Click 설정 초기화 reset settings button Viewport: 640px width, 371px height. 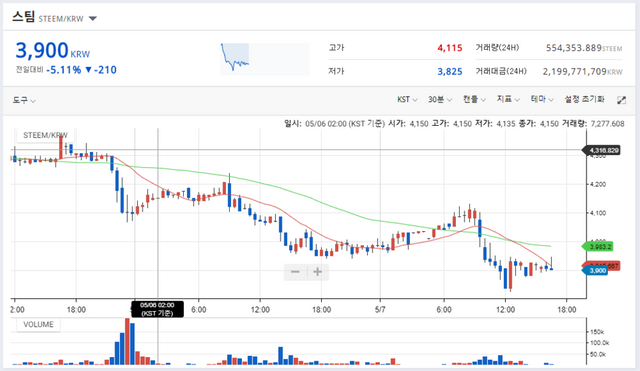pos(584,99)
